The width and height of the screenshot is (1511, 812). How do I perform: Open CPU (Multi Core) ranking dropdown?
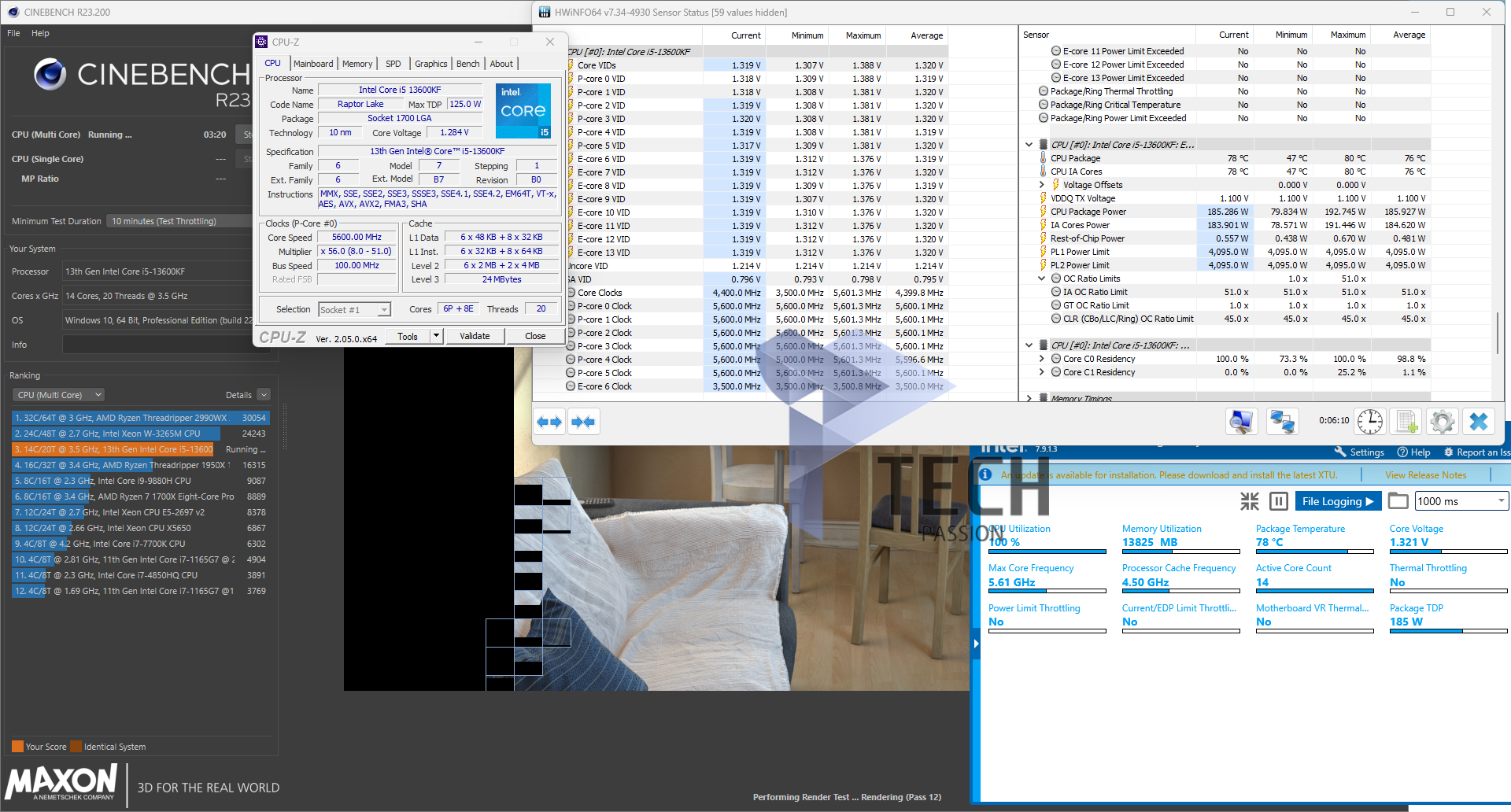(x=59, y=395)
